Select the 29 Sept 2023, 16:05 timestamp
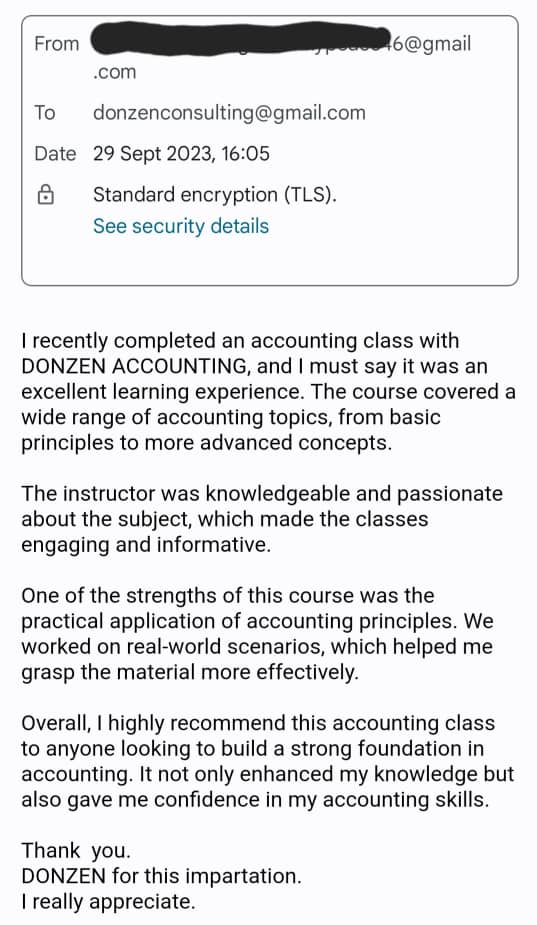 tap(181, 153)
